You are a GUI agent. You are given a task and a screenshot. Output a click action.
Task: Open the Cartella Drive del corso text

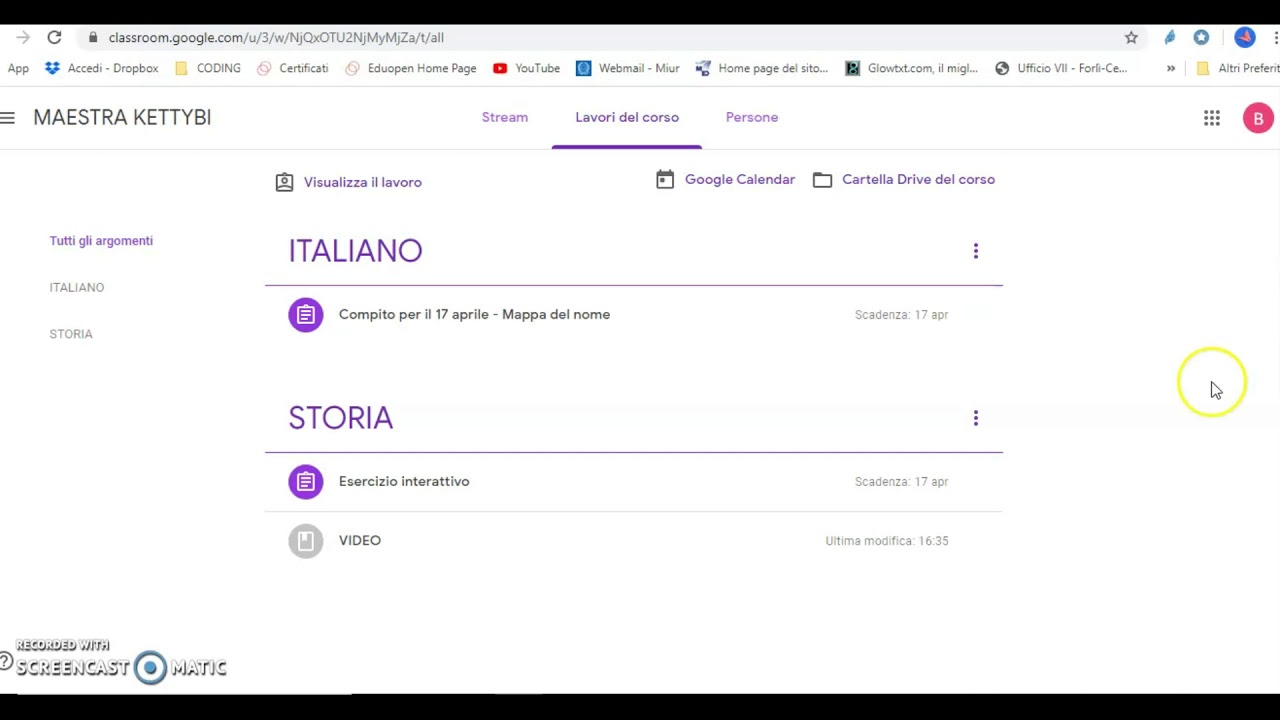[x=918, y=179]
